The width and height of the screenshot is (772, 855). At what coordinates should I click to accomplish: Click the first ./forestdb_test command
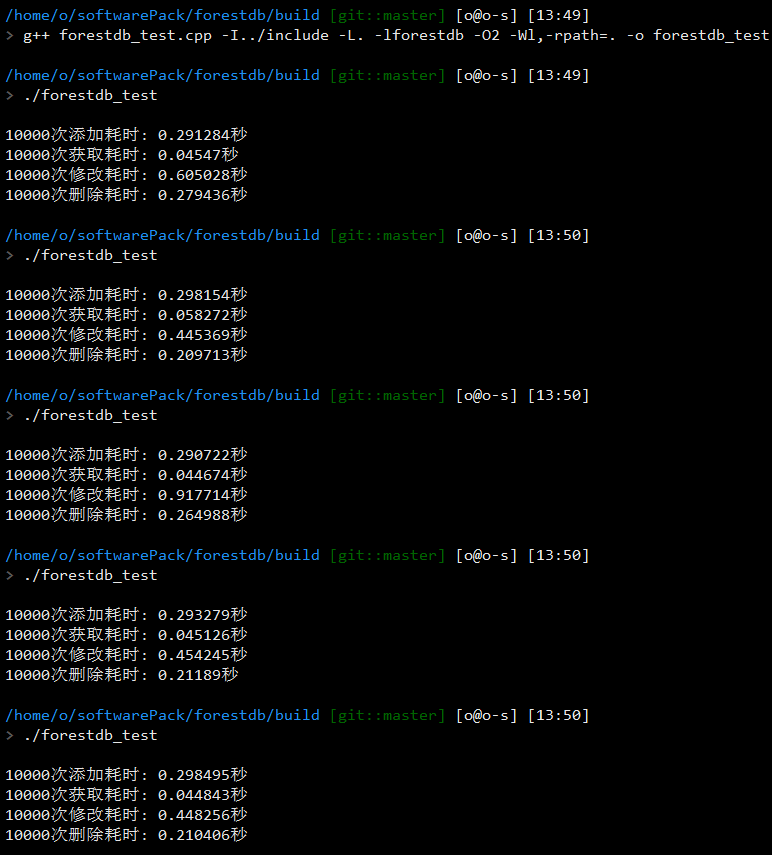pos(91,95)
